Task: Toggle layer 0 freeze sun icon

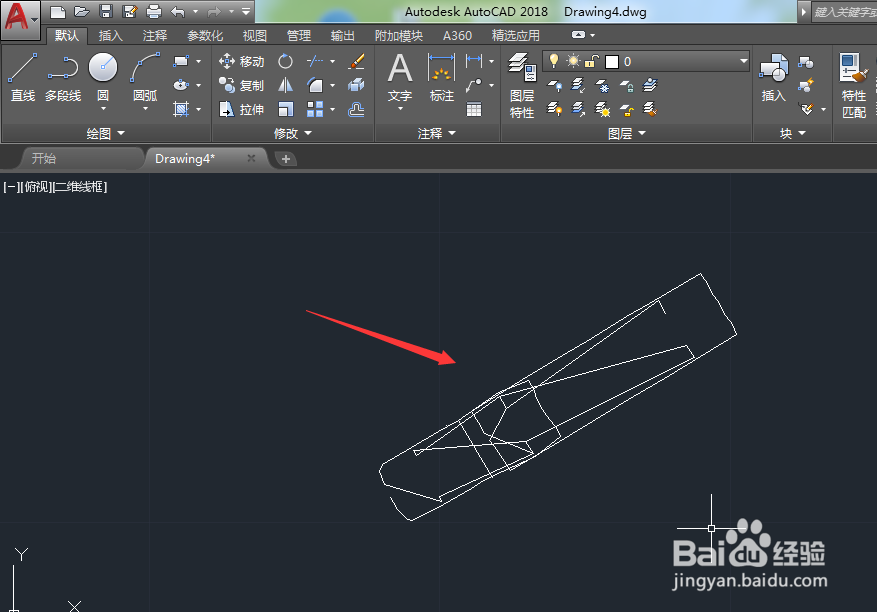Action: point(573,61)
